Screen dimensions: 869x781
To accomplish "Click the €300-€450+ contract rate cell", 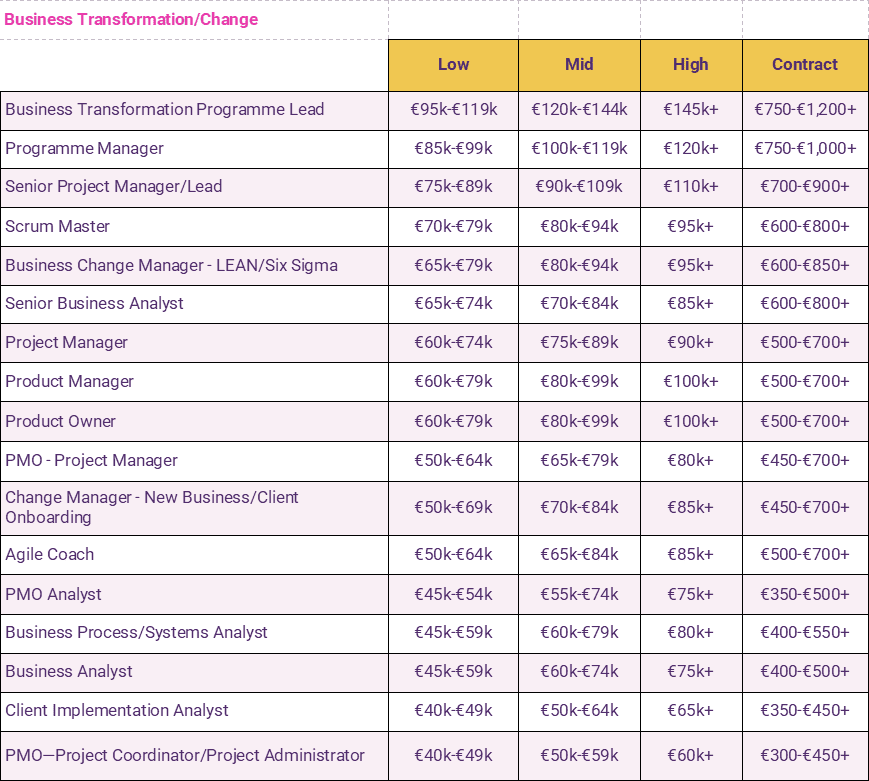I will 804,756.
